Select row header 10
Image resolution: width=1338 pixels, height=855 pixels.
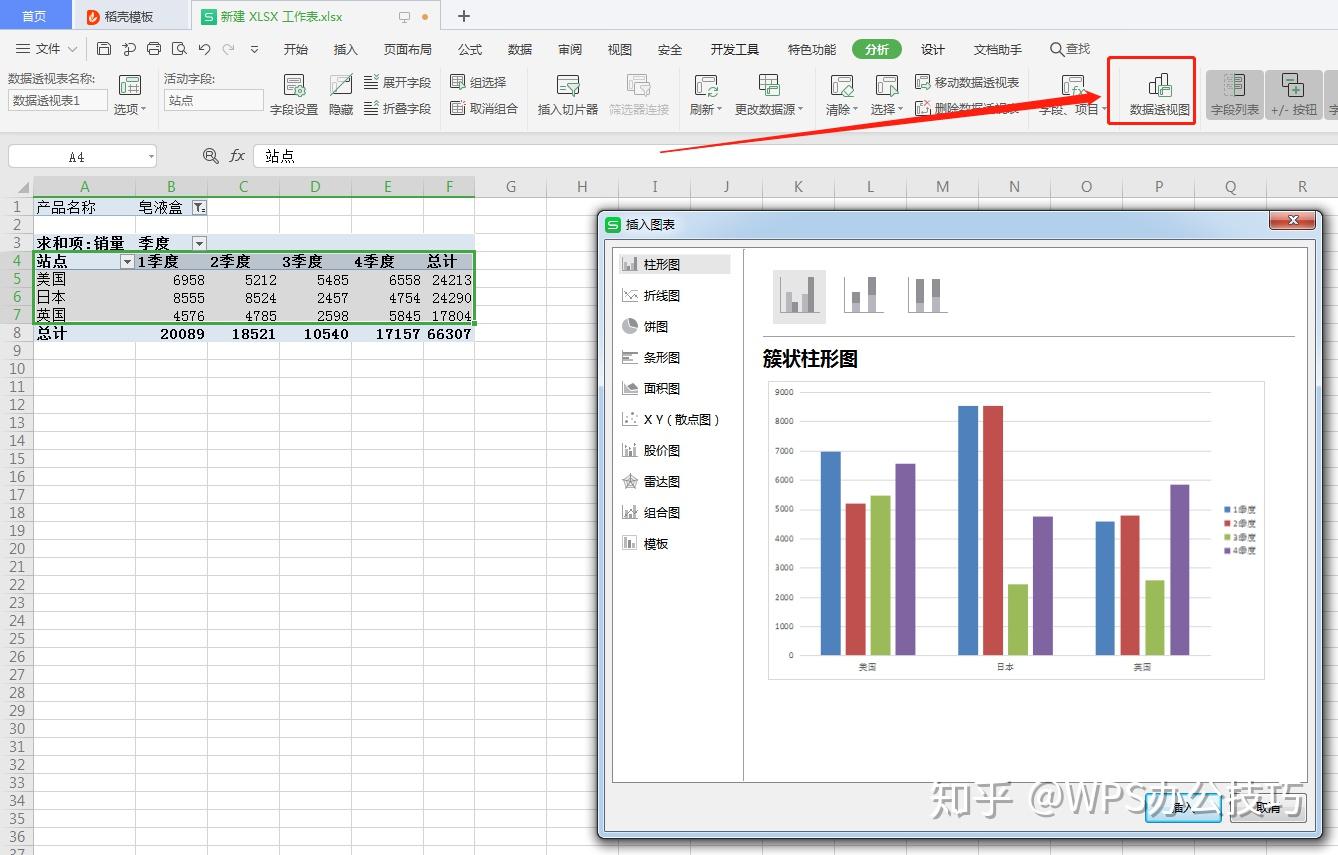coord(16,369)
